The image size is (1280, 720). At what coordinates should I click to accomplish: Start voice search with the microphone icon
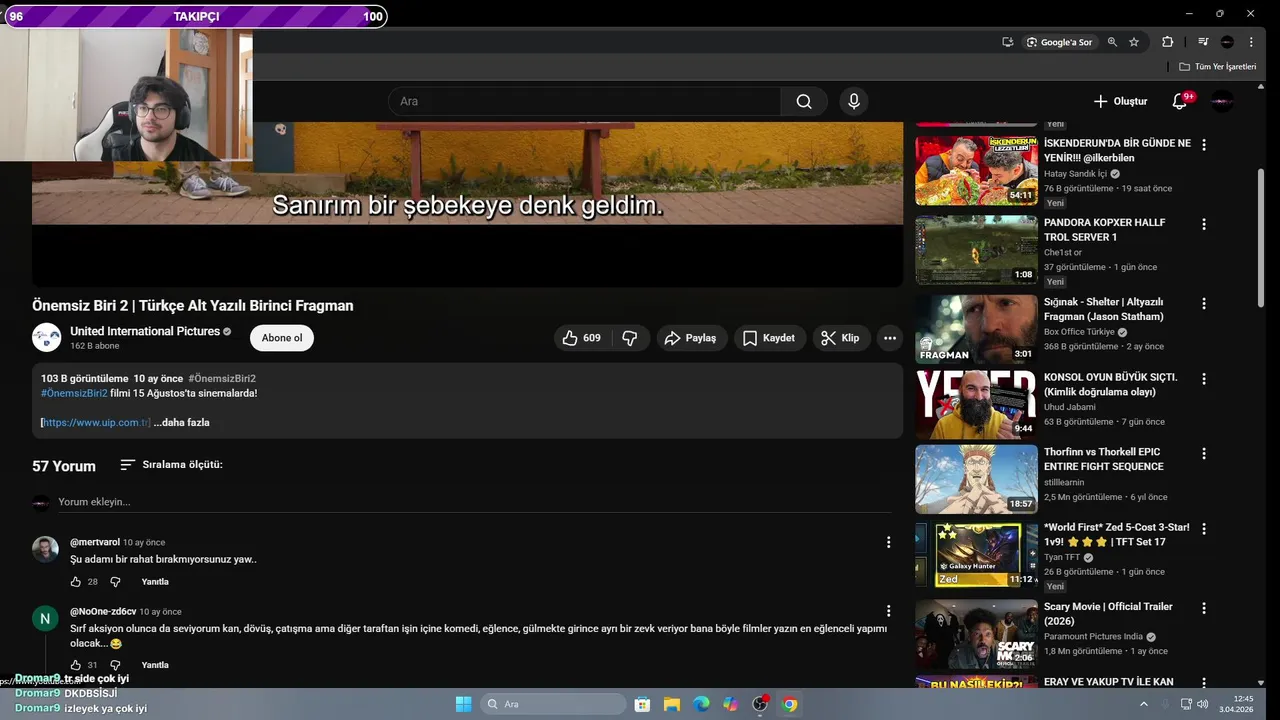(x=853, y=101)
